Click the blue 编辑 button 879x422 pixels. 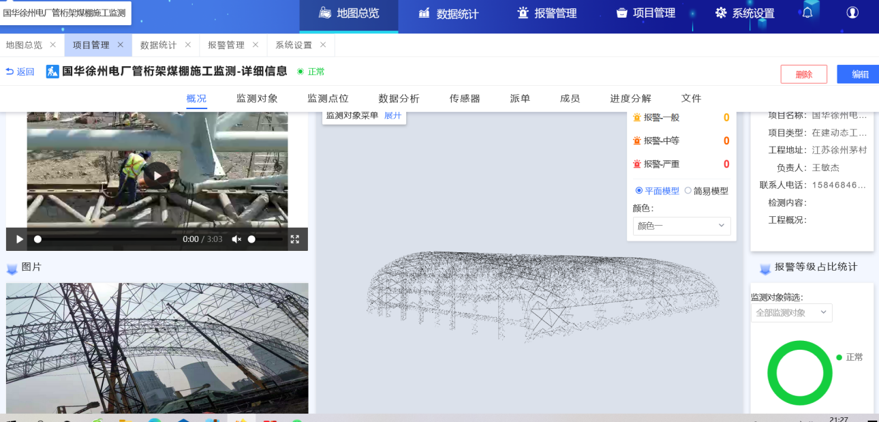click(858, 74)
